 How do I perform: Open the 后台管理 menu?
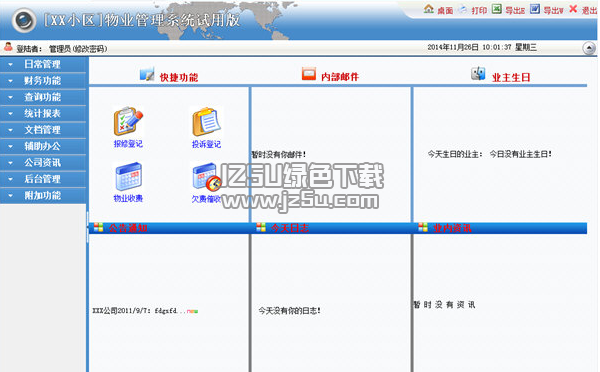tap(43, 179)
